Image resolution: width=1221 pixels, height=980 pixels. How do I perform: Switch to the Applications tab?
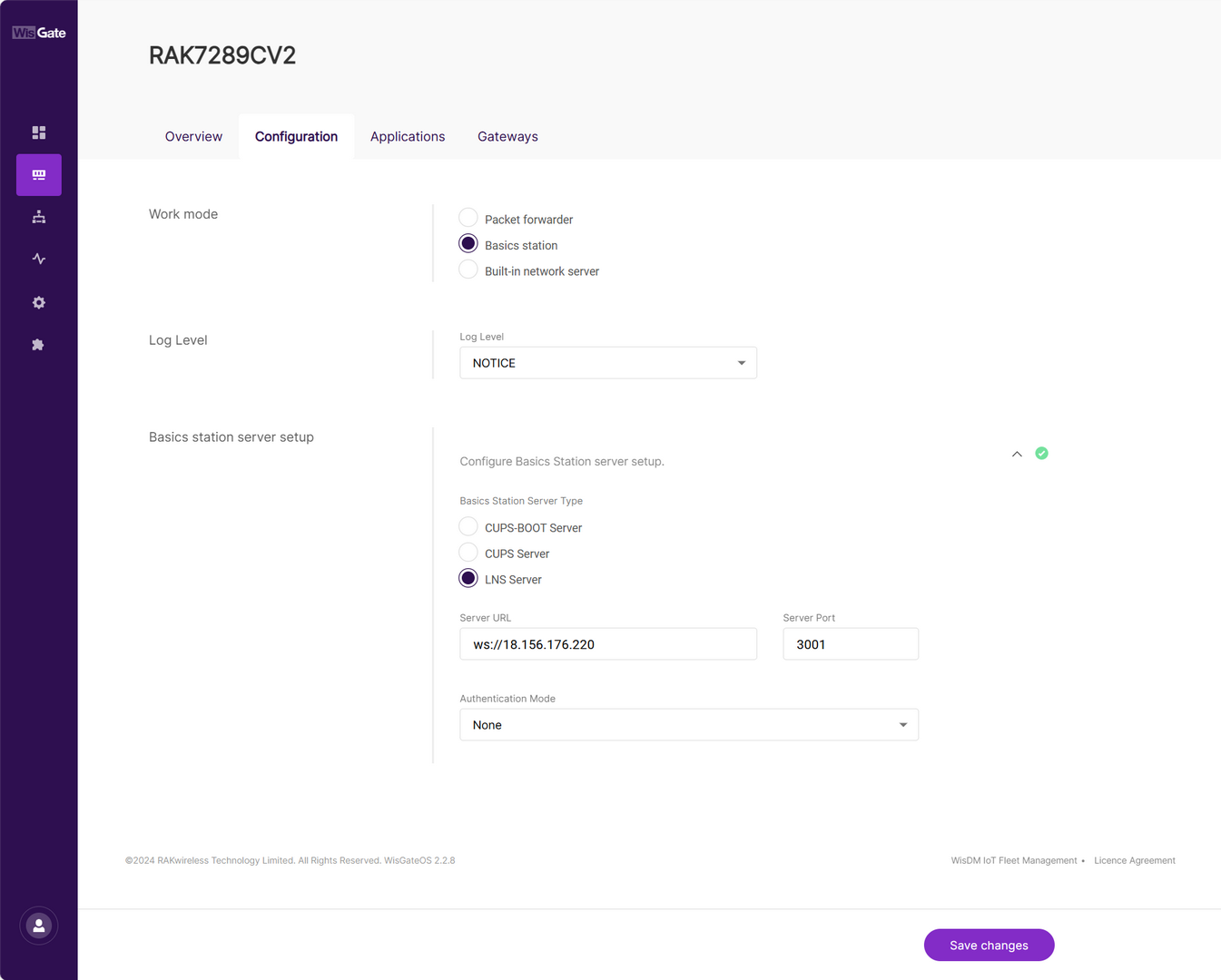pos(408,136)
